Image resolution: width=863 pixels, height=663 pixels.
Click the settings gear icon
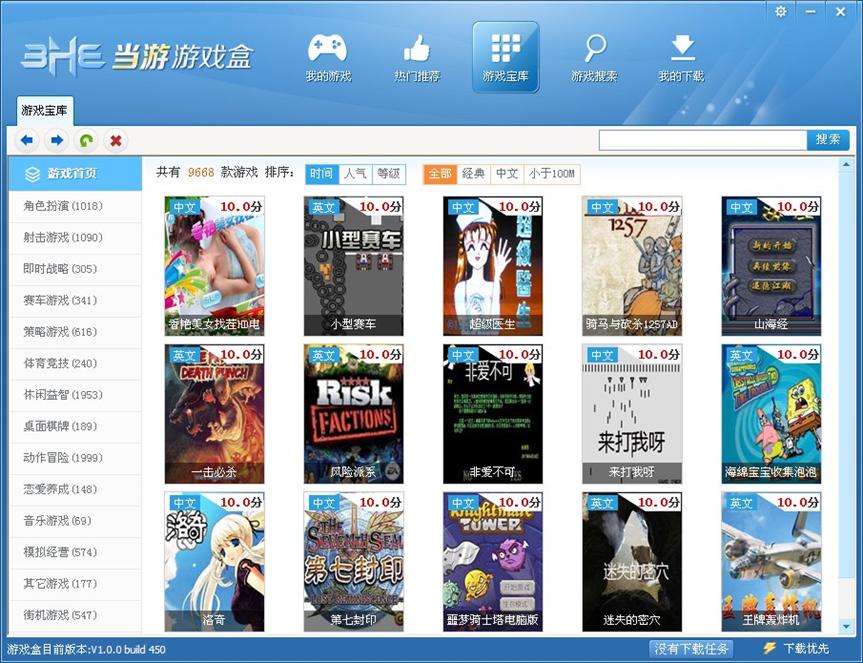(780, 11)
